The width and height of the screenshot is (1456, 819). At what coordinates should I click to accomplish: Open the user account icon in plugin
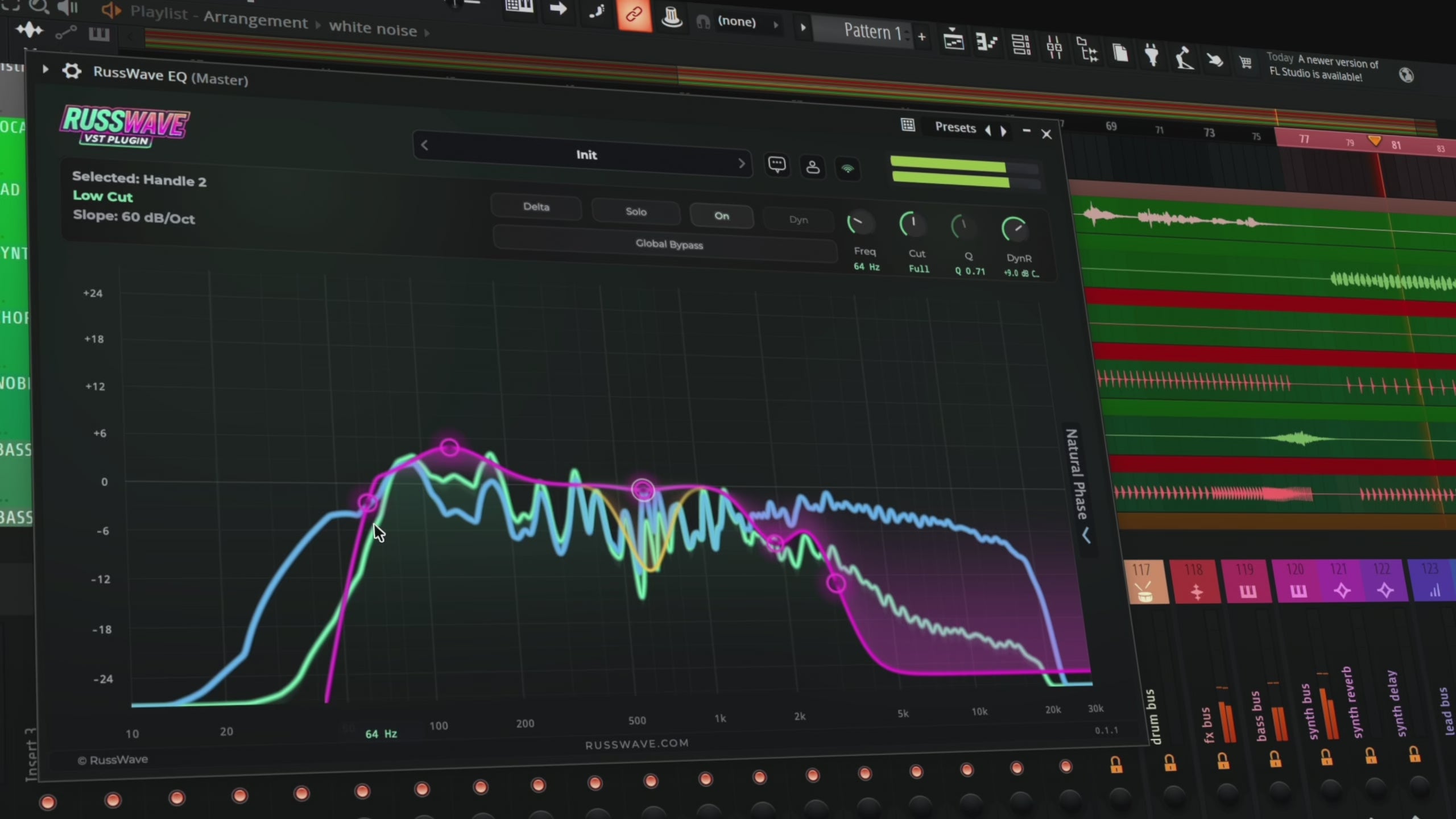pyautogui.click(x=813, y=167)
